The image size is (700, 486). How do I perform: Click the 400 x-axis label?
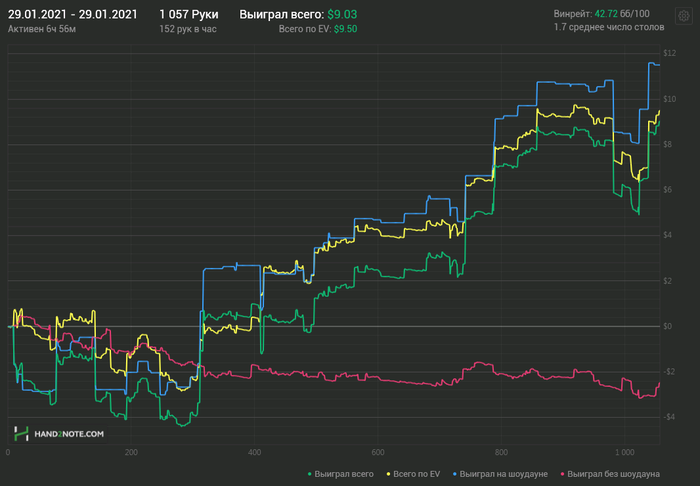coord(254,453)
